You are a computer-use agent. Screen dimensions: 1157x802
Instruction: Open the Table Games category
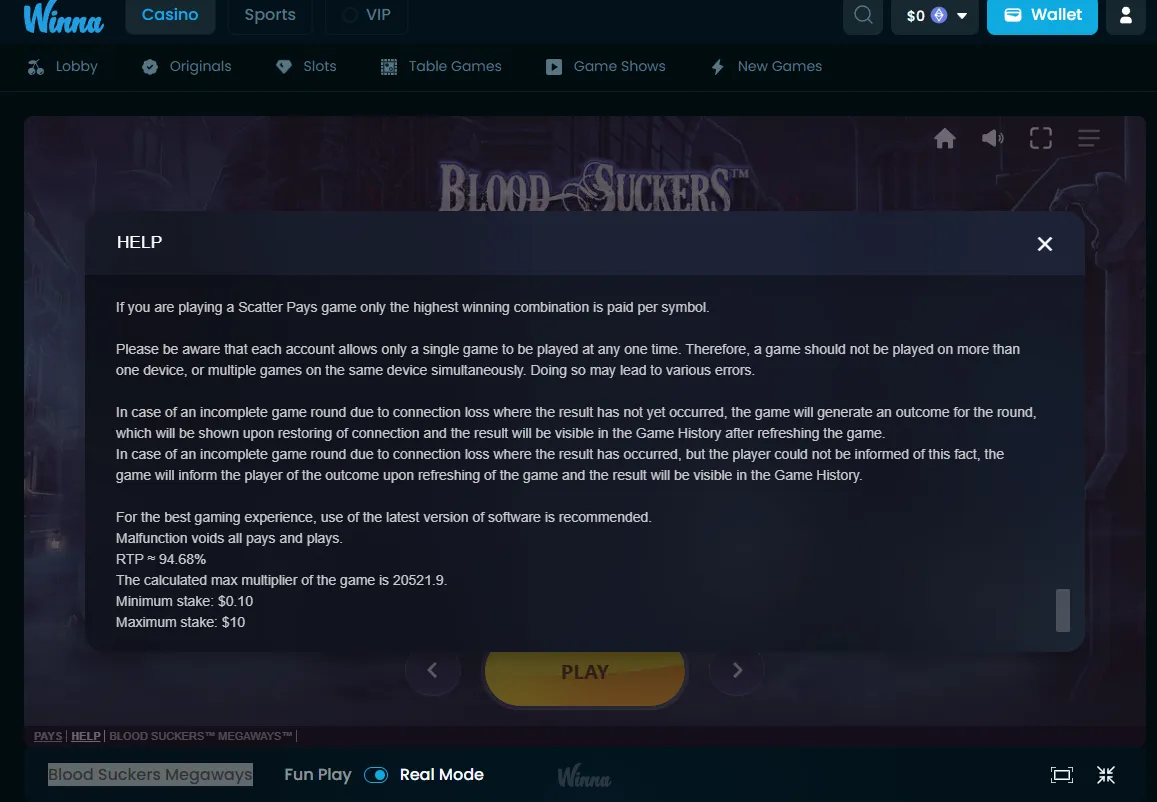[441, 66]
